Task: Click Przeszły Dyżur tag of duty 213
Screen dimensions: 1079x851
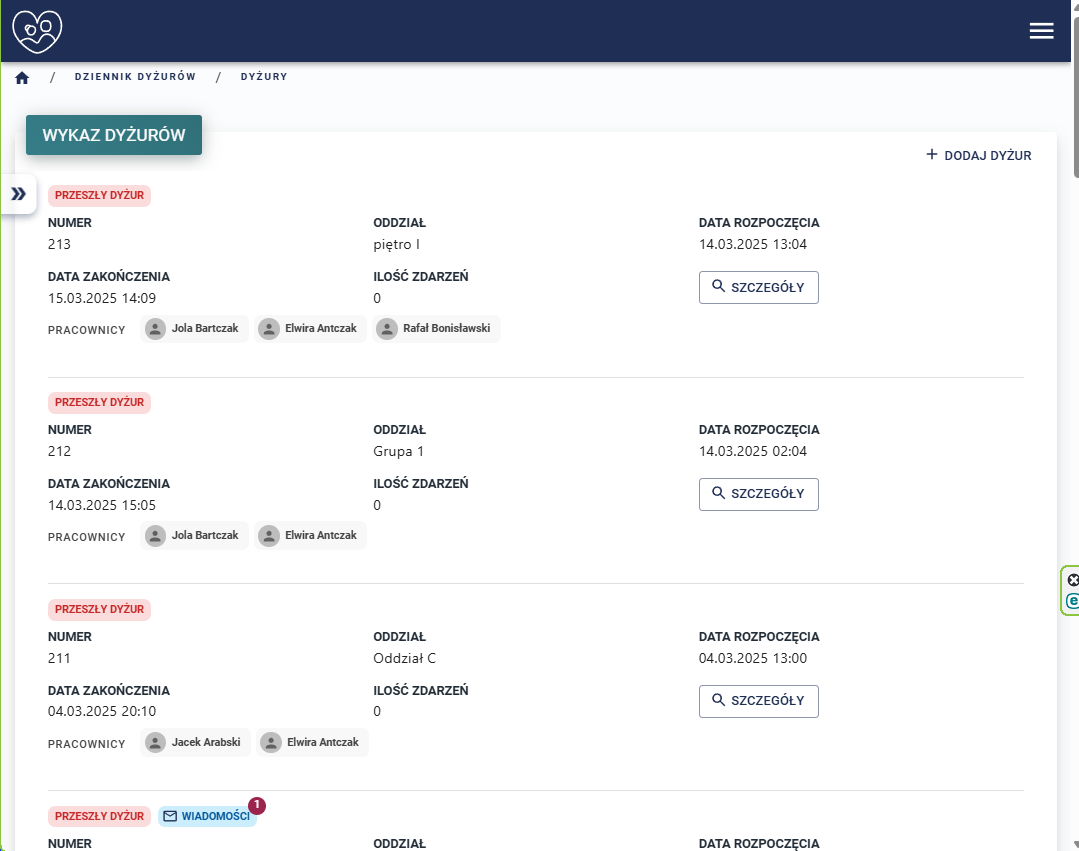Action: [x=99, y=196]
